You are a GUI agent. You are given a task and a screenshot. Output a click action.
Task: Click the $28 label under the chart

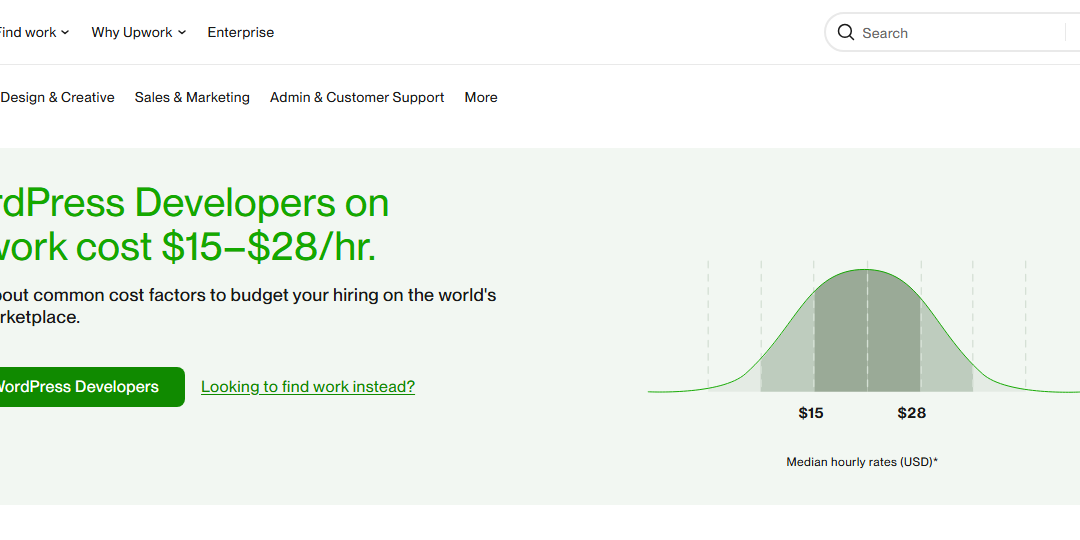tap(911, 413)
